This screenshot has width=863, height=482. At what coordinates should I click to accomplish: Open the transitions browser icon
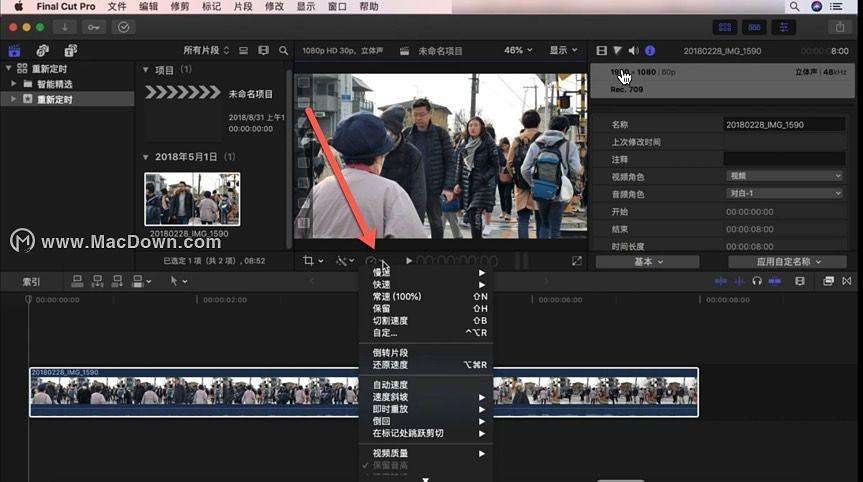[846, 281]
